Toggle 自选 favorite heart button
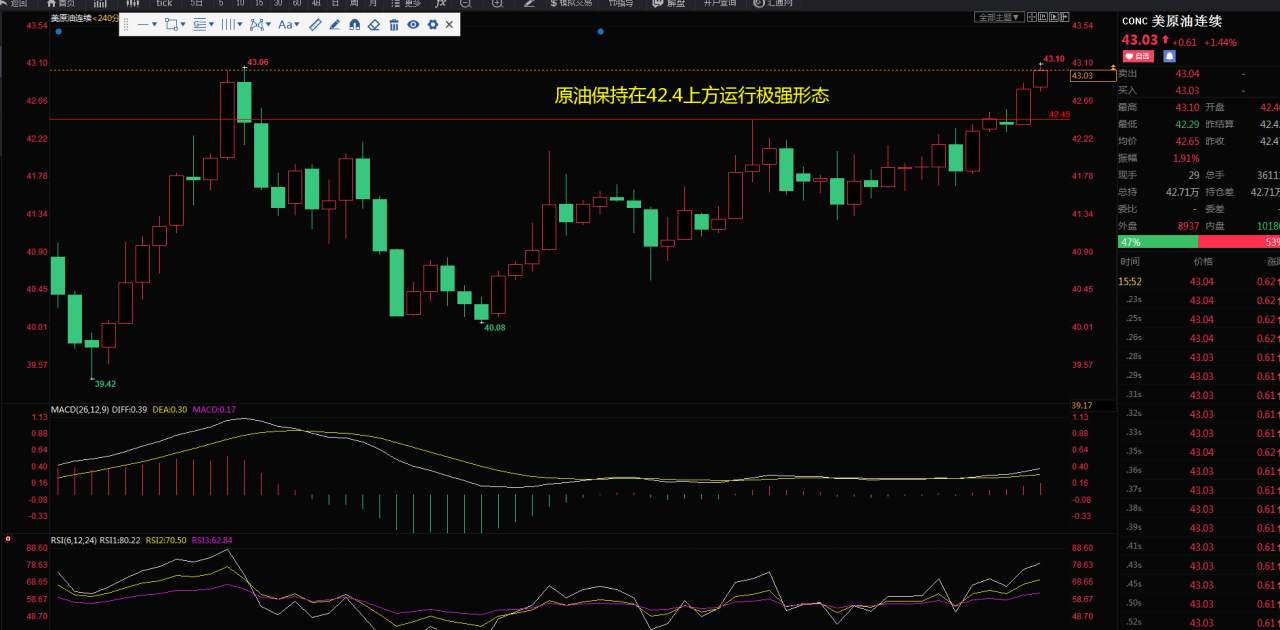 click(x=1139, y=57)
